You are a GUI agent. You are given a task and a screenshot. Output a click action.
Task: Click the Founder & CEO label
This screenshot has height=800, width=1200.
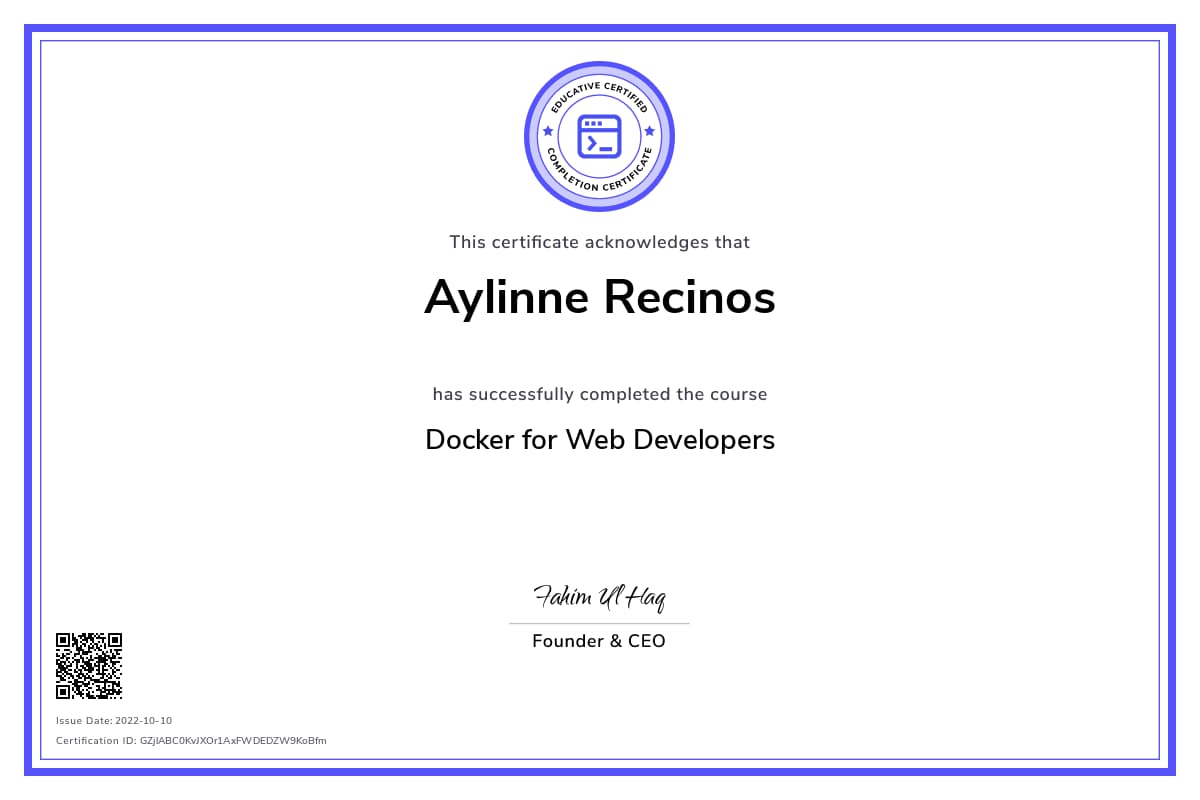click(599, 641)
